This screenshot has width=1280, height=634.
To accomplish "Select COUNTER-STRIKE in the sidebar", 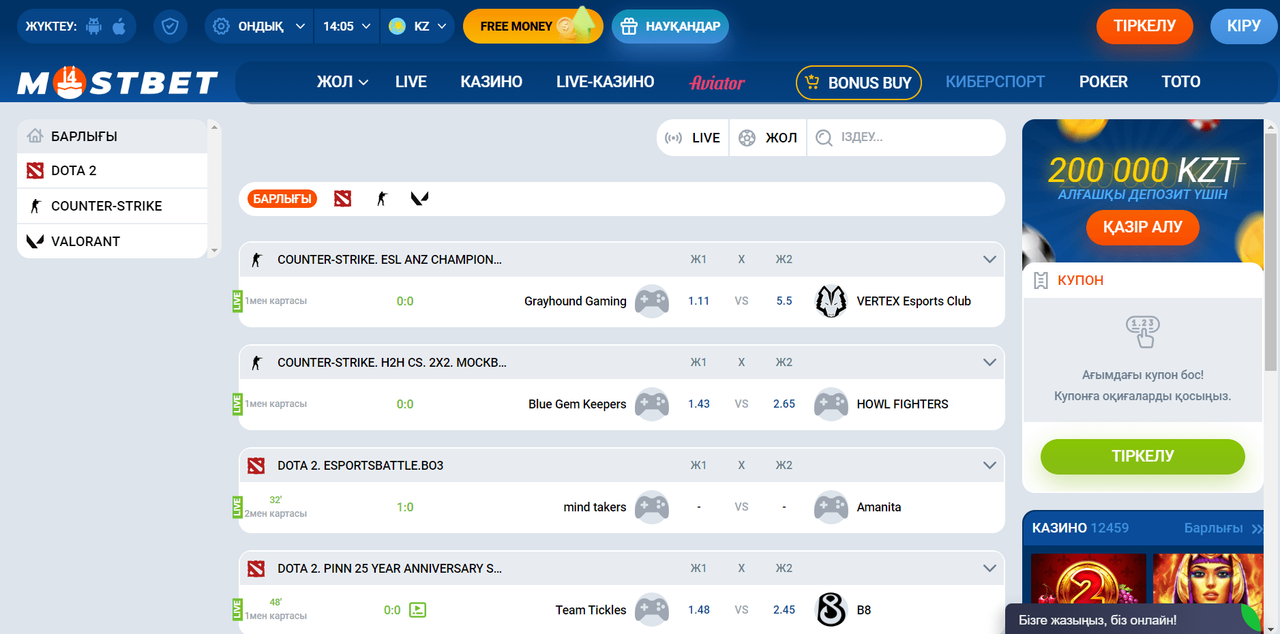I will [112, 206].
